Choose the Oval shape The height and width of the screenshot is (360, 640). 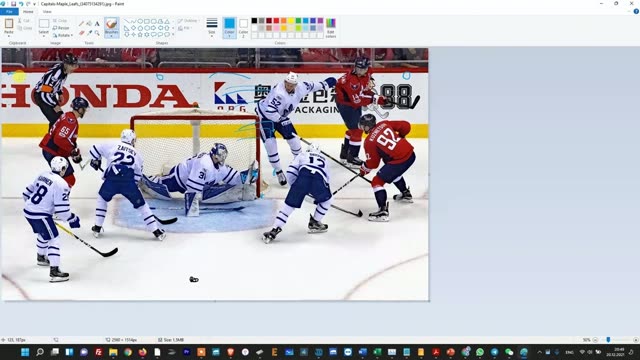[140, 21]
